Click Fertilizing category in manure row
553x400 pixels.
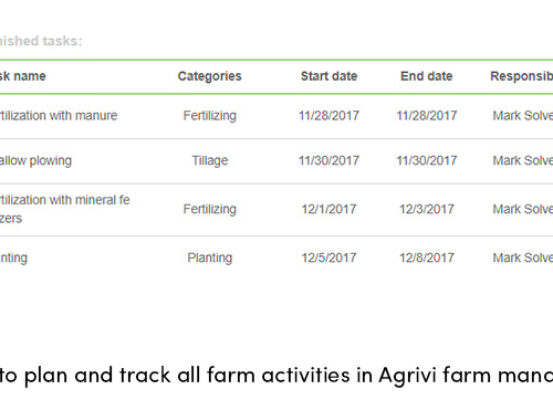tap(210, 116)
